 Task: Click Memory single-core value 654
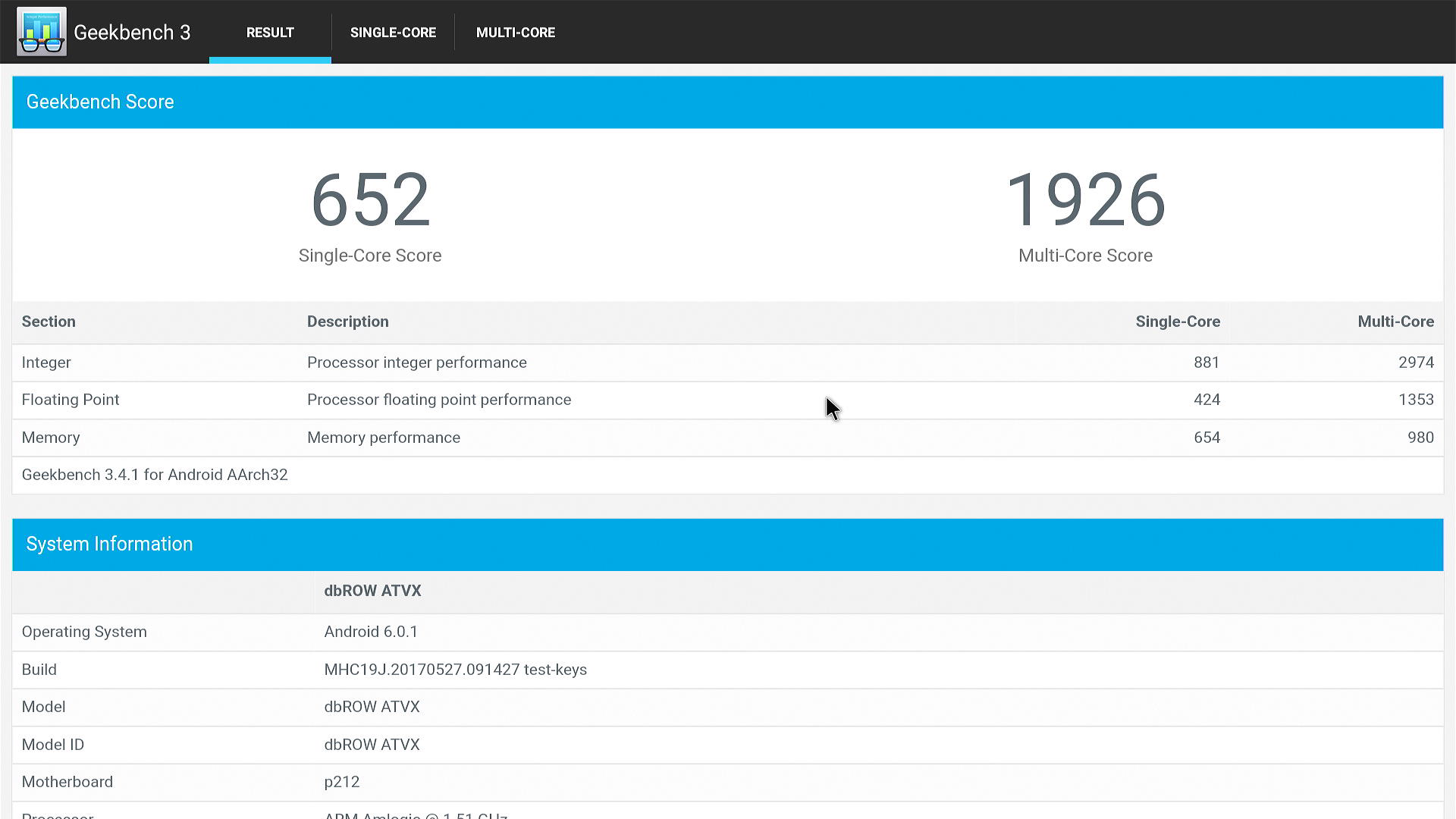click(1207, 438)
